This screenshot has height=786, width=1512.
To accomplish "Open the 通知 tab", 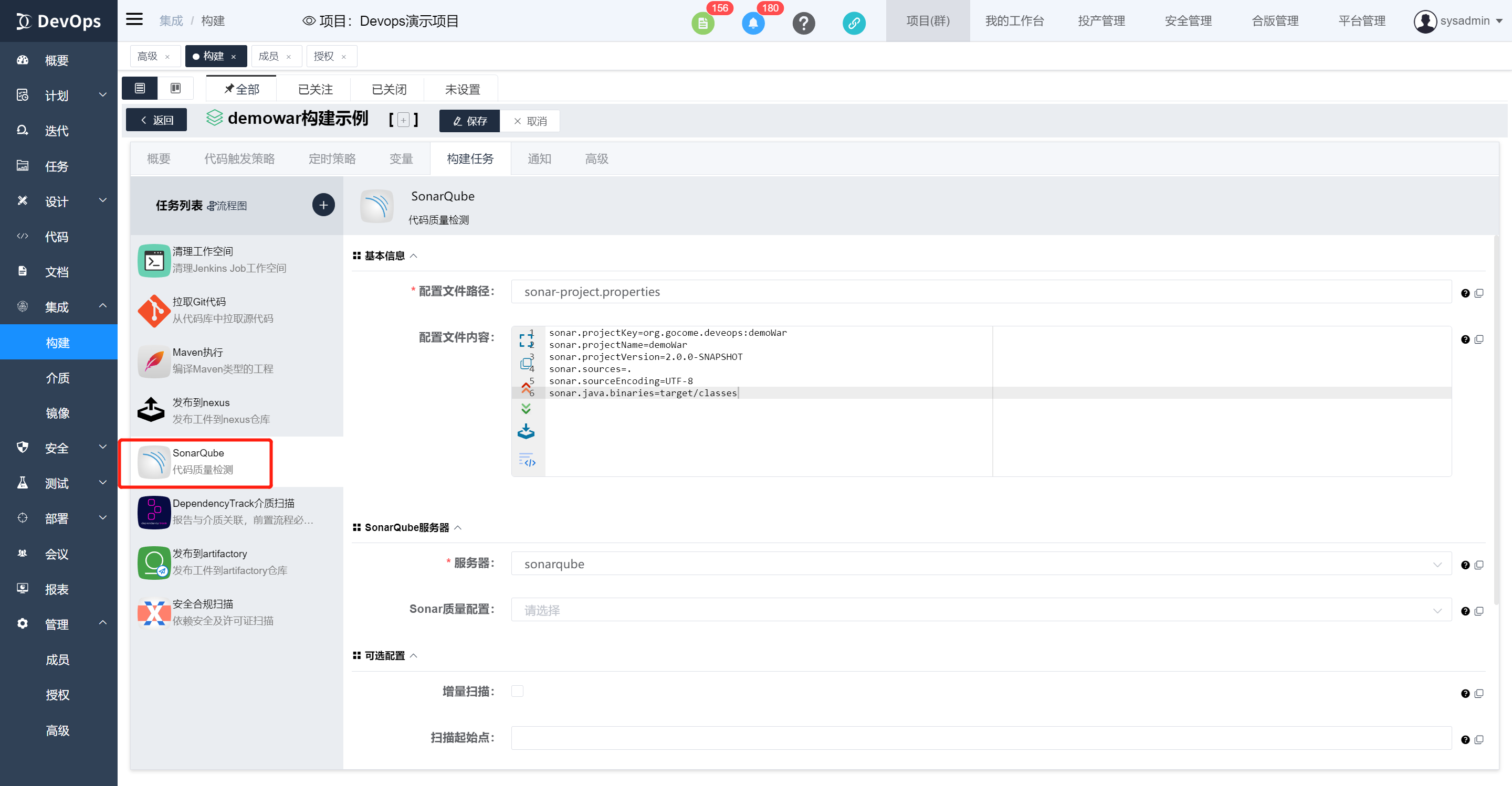I will tap(539, 159).
